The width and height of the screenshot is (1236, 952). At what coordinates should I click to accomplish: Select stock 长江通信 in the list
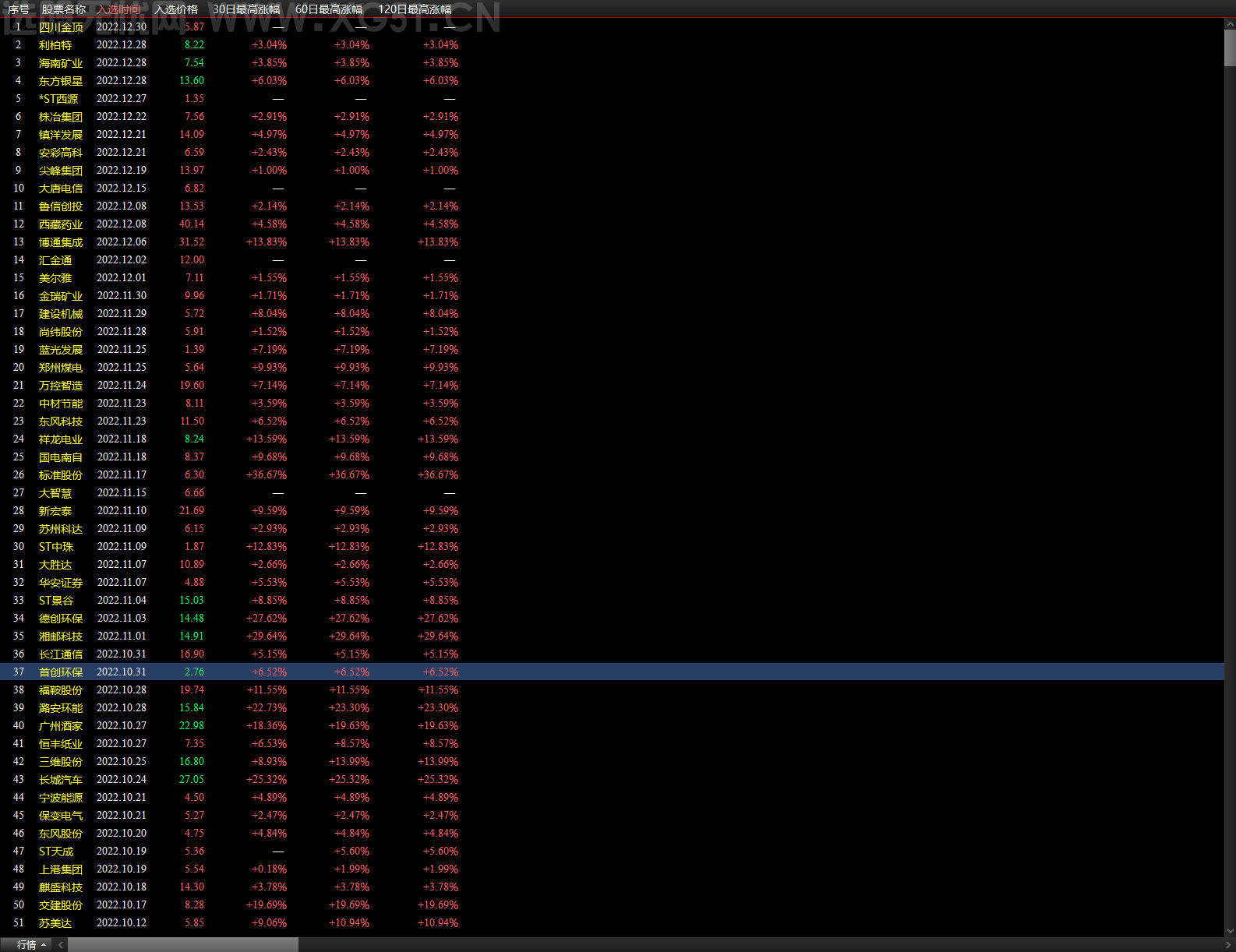click(61, 654)
